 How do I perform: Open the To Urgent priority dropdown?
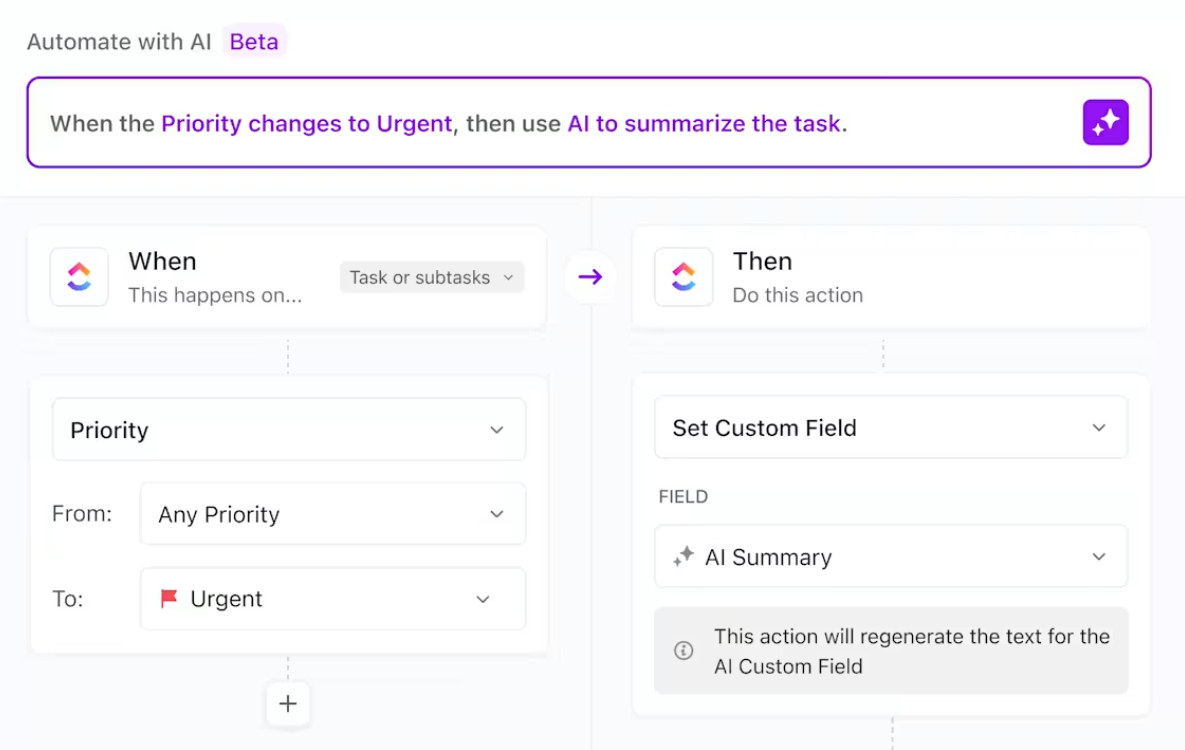pos(332,599)
